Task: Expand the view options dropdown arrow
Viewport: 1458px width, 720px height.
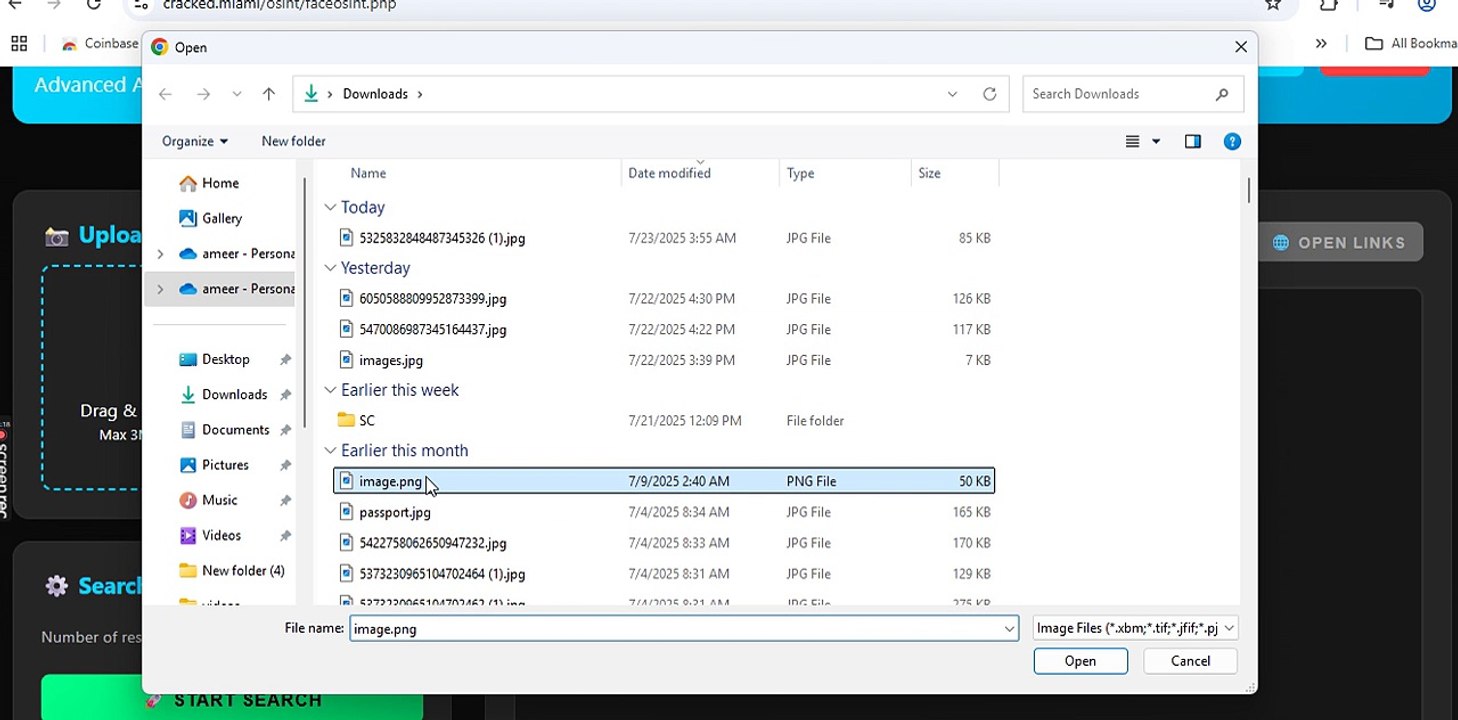Action: point(1156,142)
